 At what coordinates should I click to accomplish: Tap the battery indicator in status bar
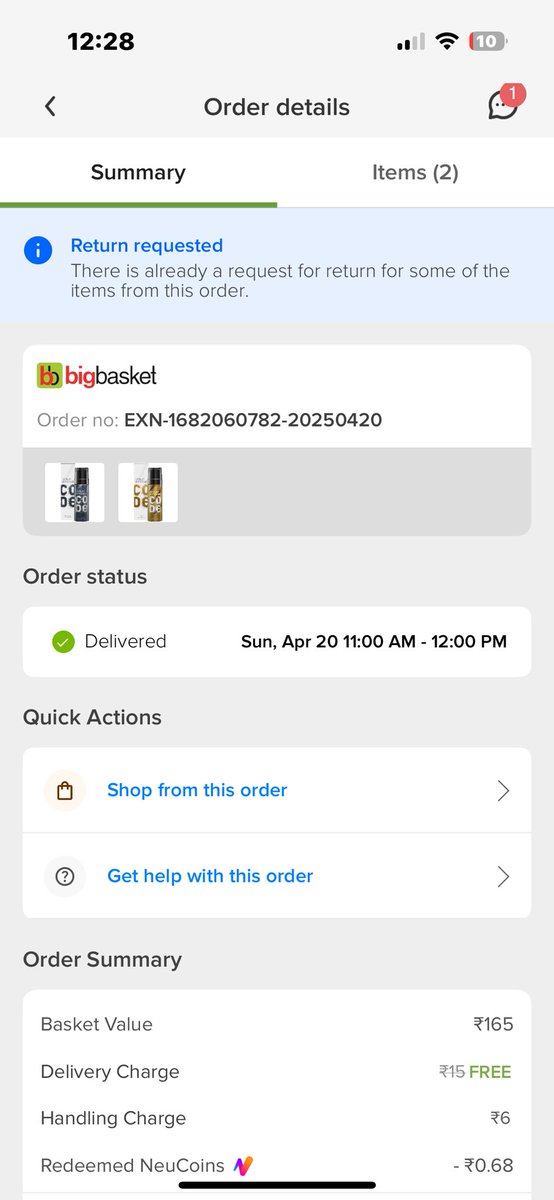coord(488,42)
